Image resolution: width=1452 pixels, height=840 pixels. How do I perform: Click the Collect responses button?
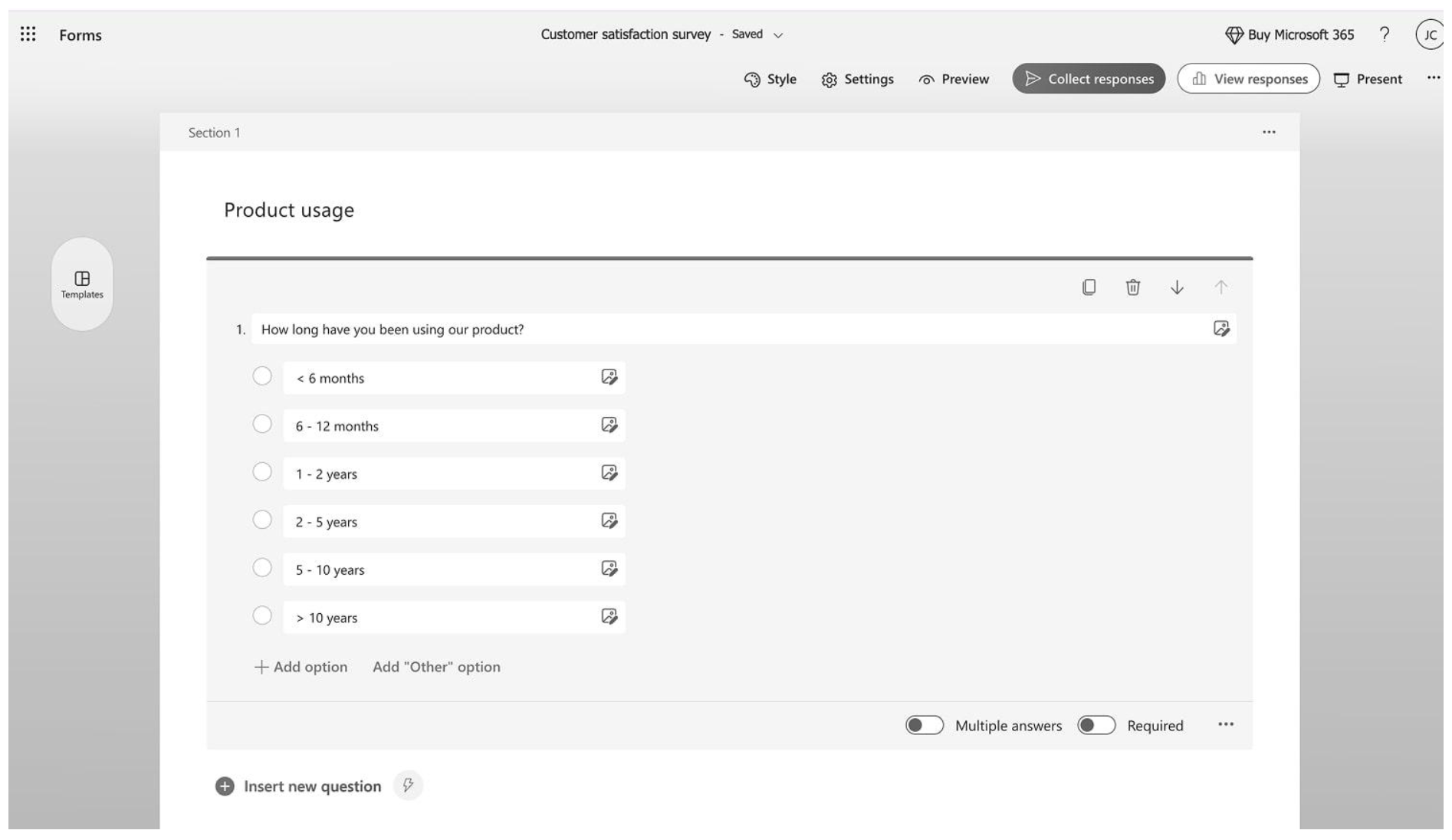[1089, 79]
